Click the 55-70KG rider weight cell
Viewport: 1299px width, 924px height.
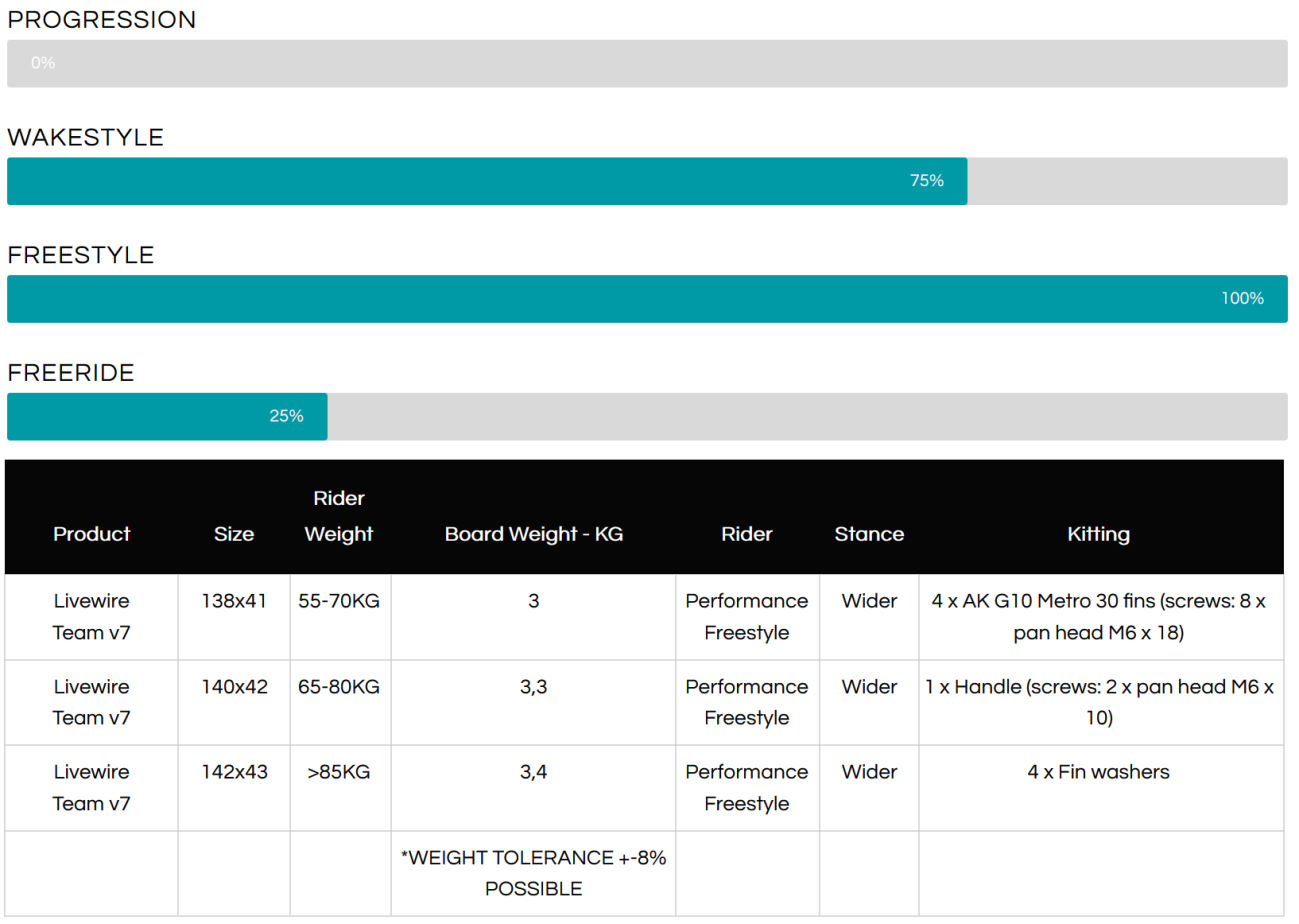pos(339,601)
